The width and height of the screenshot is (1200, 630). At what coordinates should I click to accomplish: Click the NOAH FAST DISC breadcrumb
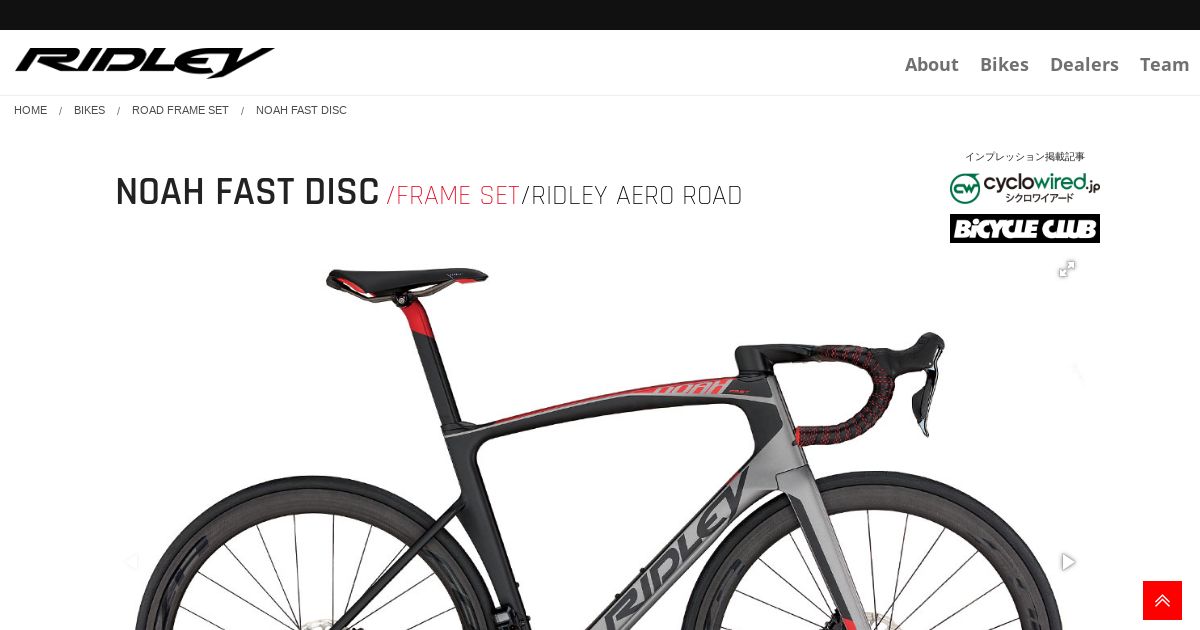pos(301,110)
